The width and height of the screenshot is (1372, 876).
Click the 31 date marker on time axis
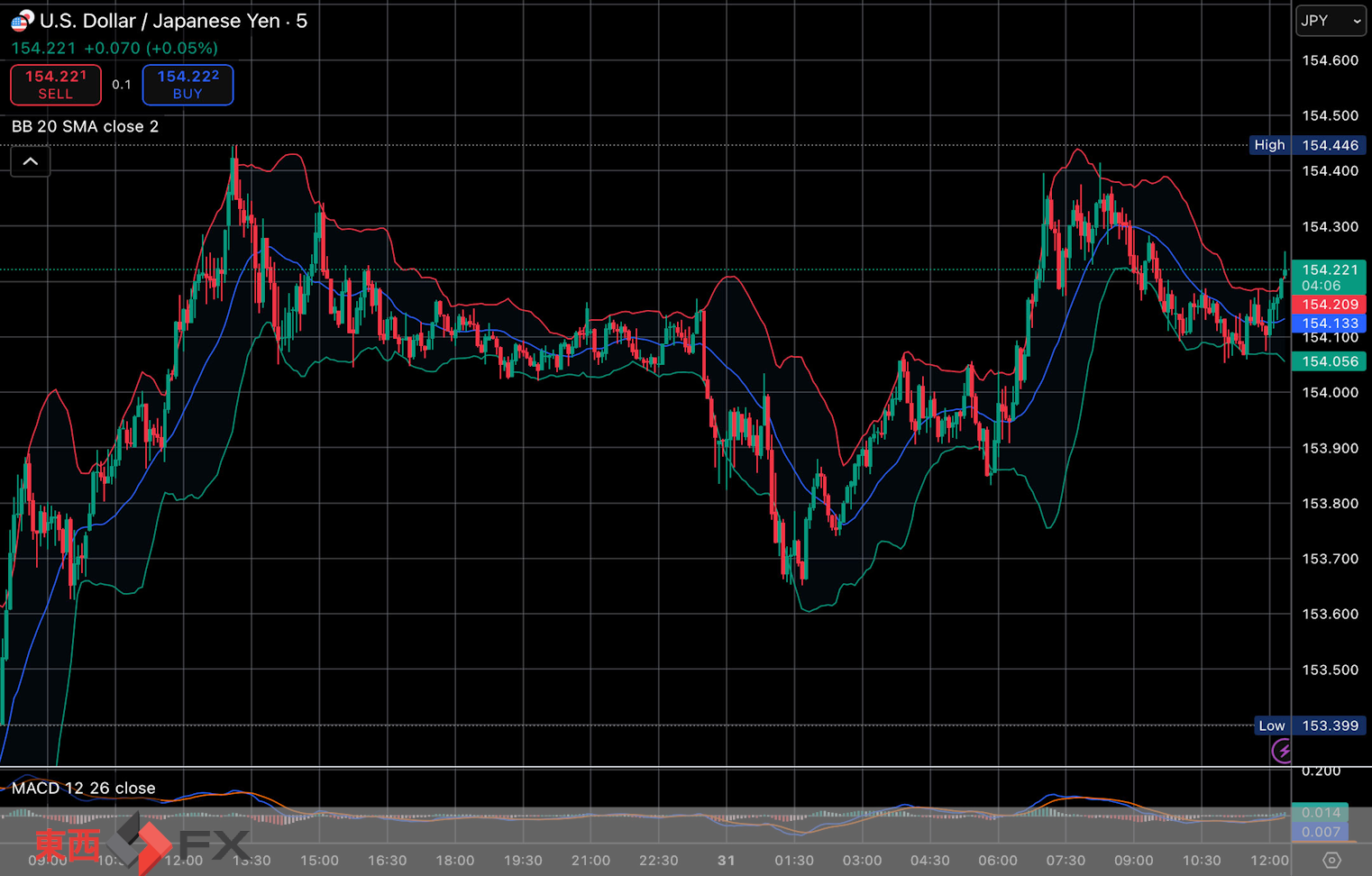pos(726,860)
